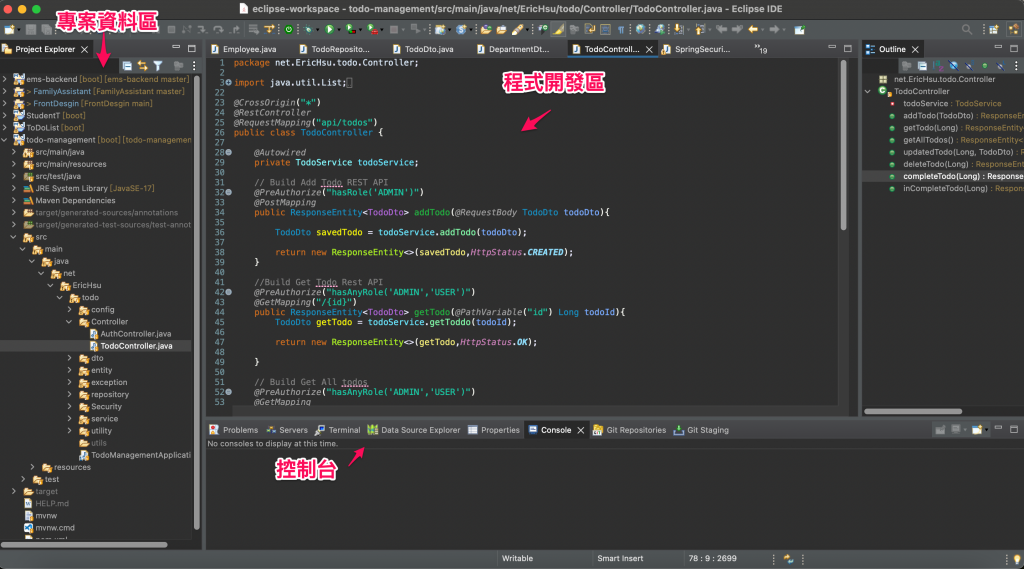Close the Console view tab
Viewport: 1024px width, 569px height.
[582, 430]
